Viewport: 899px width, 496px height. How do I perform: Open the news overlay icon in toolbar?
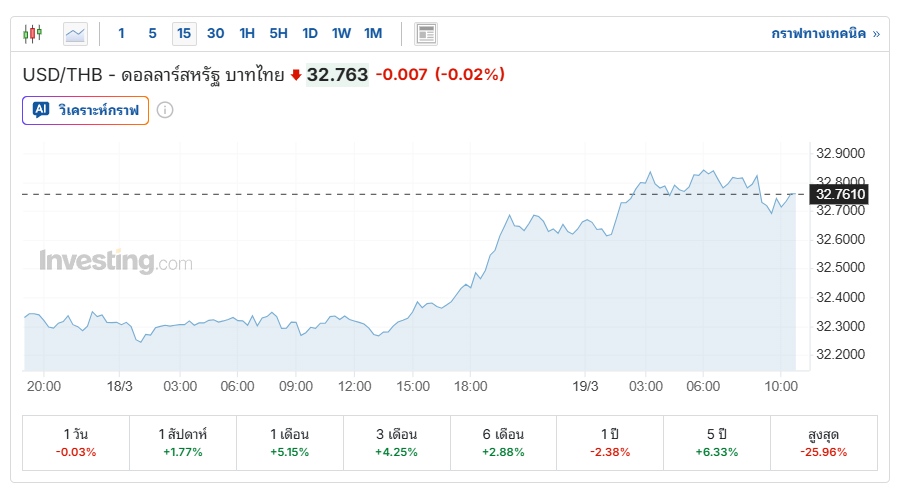[x=426, y=34]
